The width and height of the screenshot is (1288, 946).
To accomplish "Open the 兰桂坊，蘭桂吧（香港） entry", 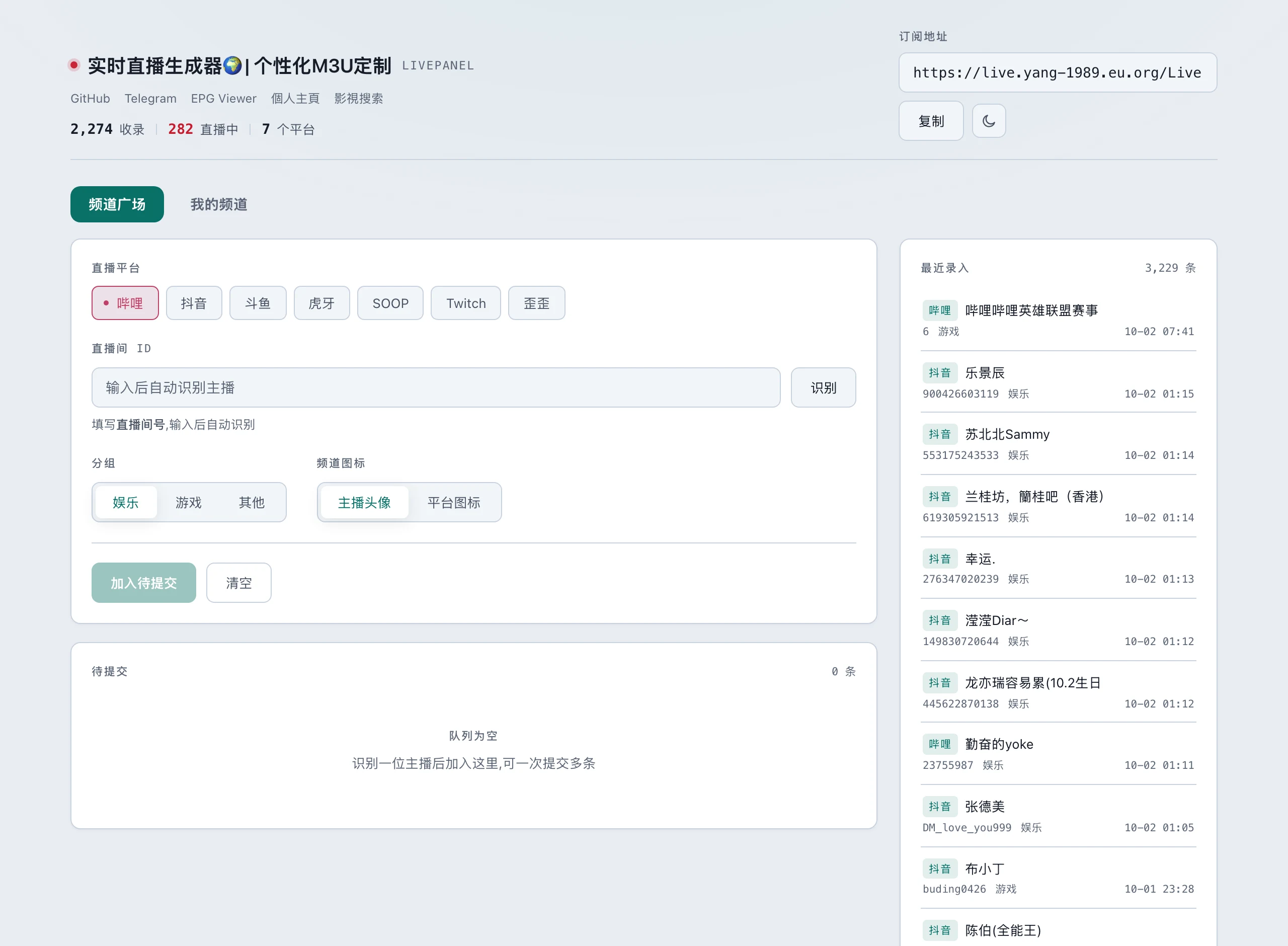I will click(1058, 507).
